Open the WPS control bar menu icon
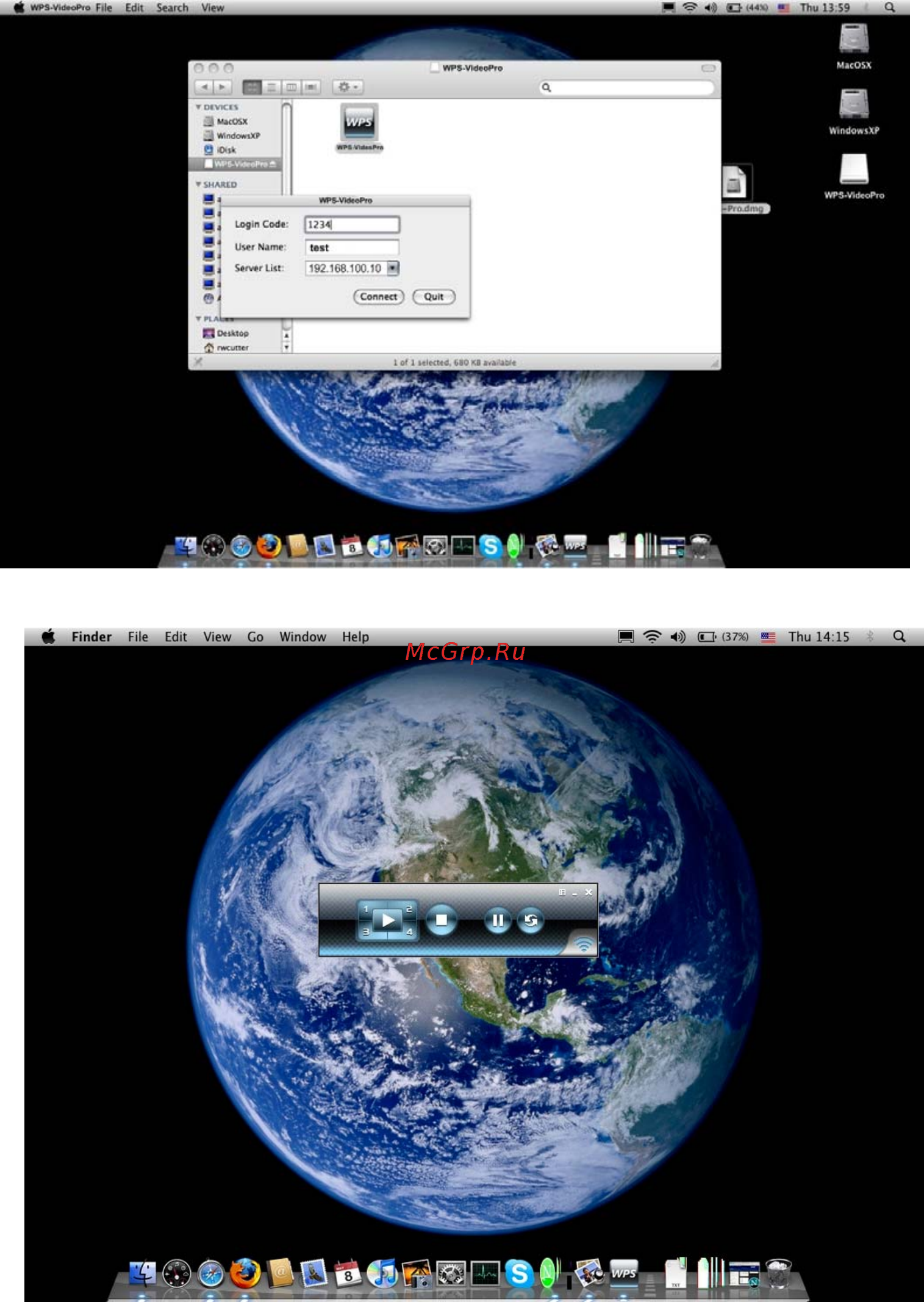The width and height of the screenshot is (924, 1302). coord(562,892)
